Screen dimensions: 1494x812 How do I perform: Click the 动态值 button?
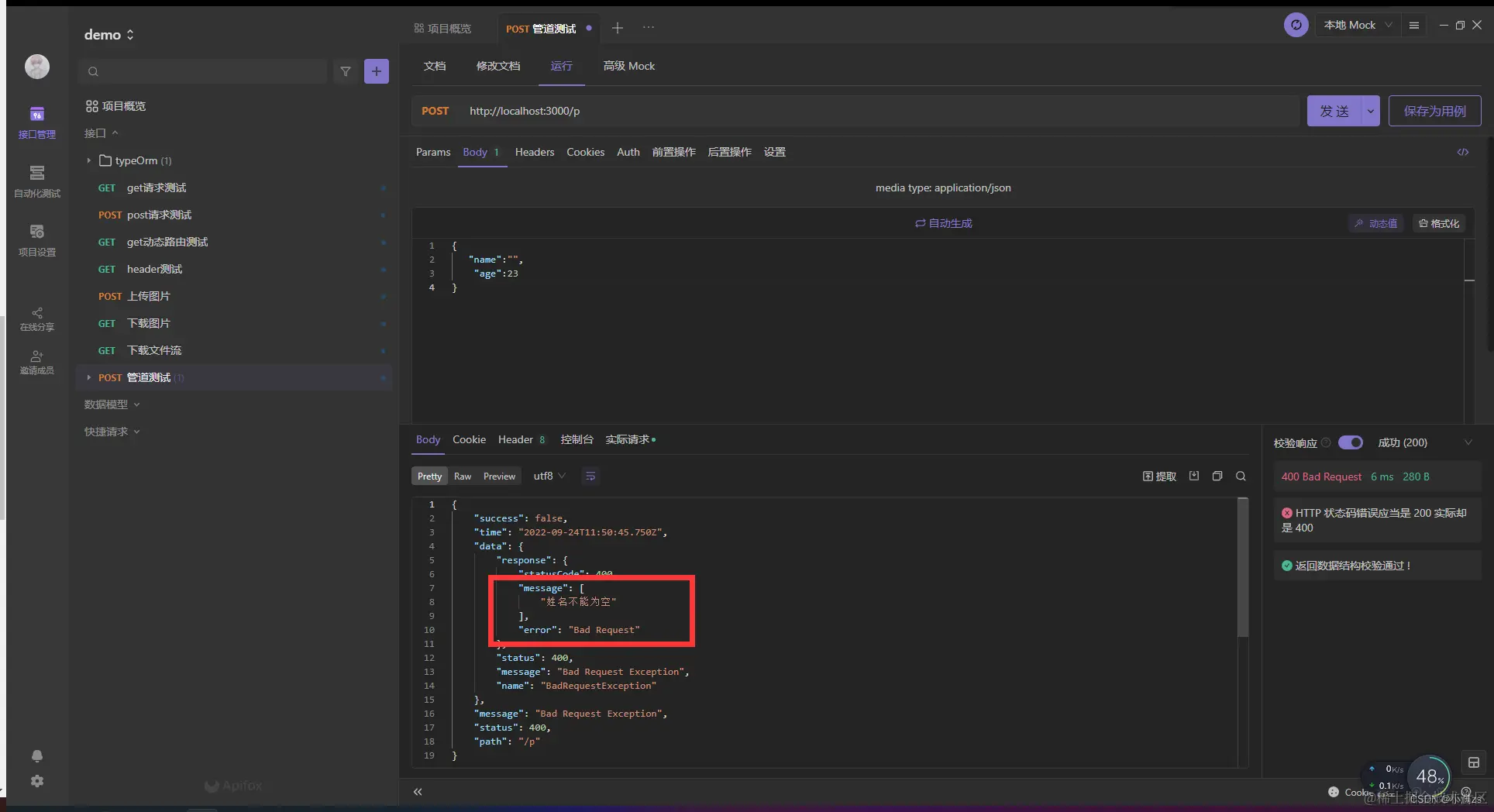[x=1376, y=223]
